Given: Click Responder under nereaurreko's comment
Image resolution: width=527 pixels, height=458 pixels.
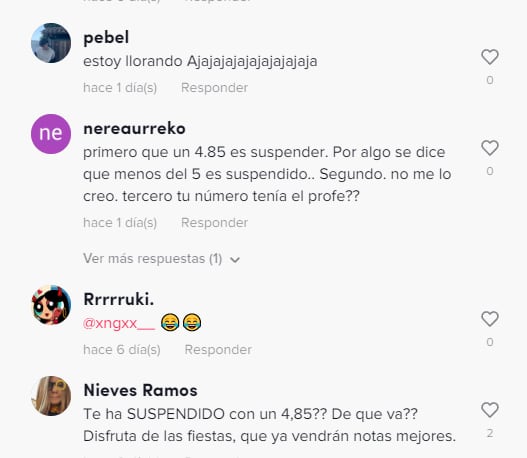Looking at the screenshot, I should click(214, 223).
